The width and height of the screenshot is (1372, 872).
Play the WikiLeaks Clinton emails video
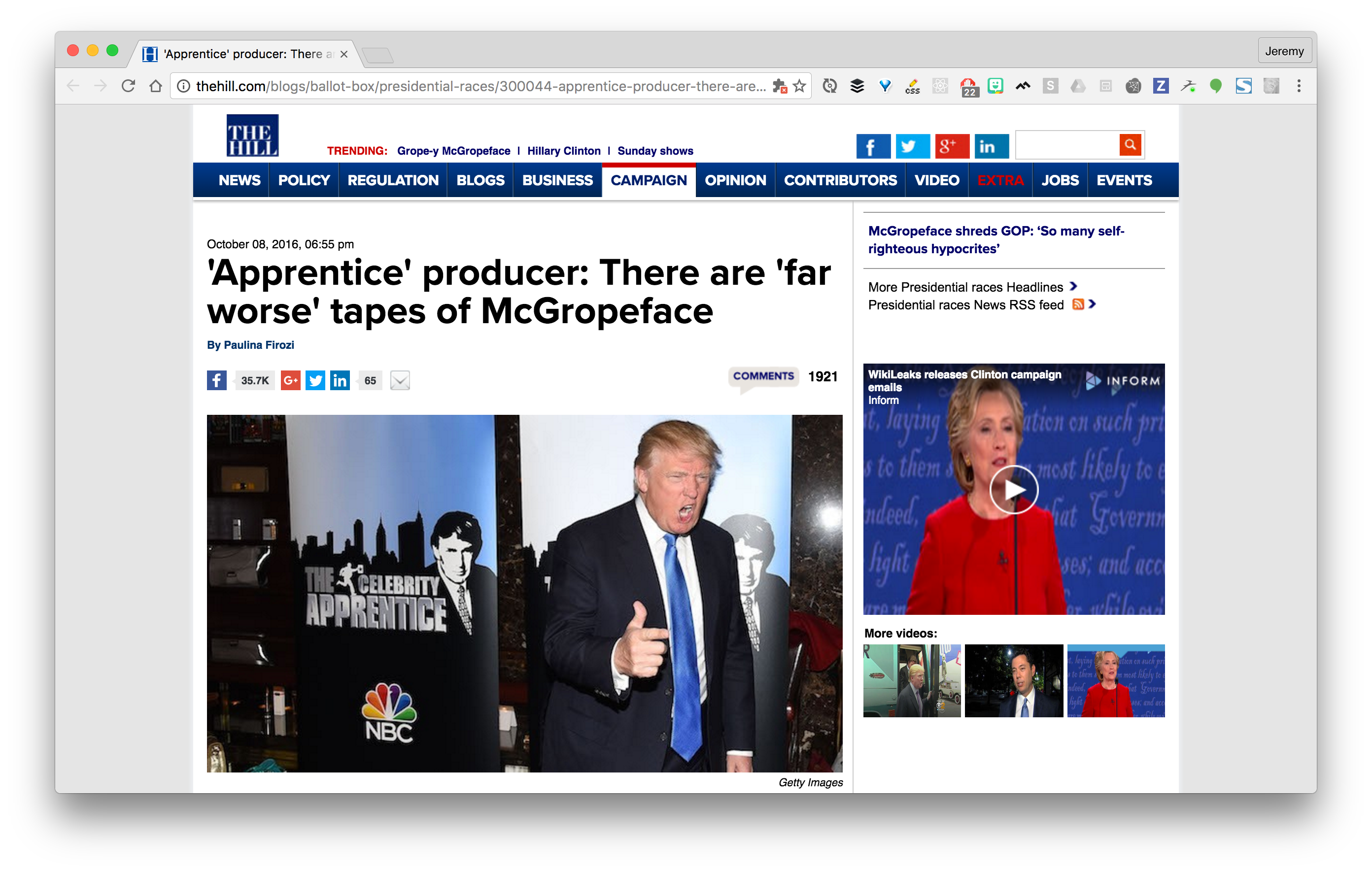point(1014,490)
